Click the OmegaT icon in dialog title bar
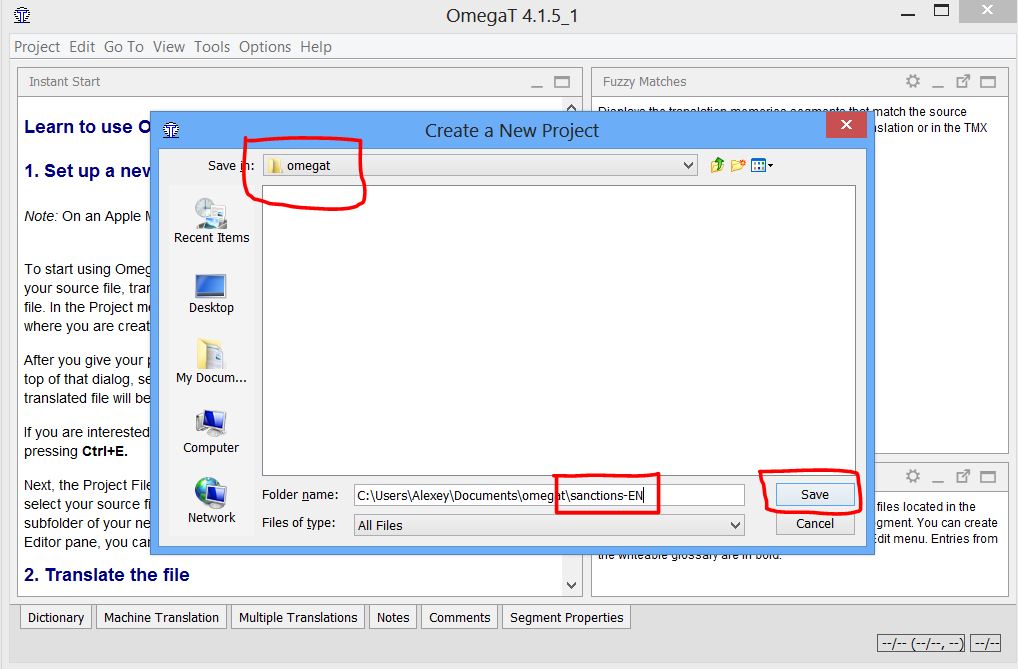The height and width of the screenshot is (669, 1018). [171, 130]
